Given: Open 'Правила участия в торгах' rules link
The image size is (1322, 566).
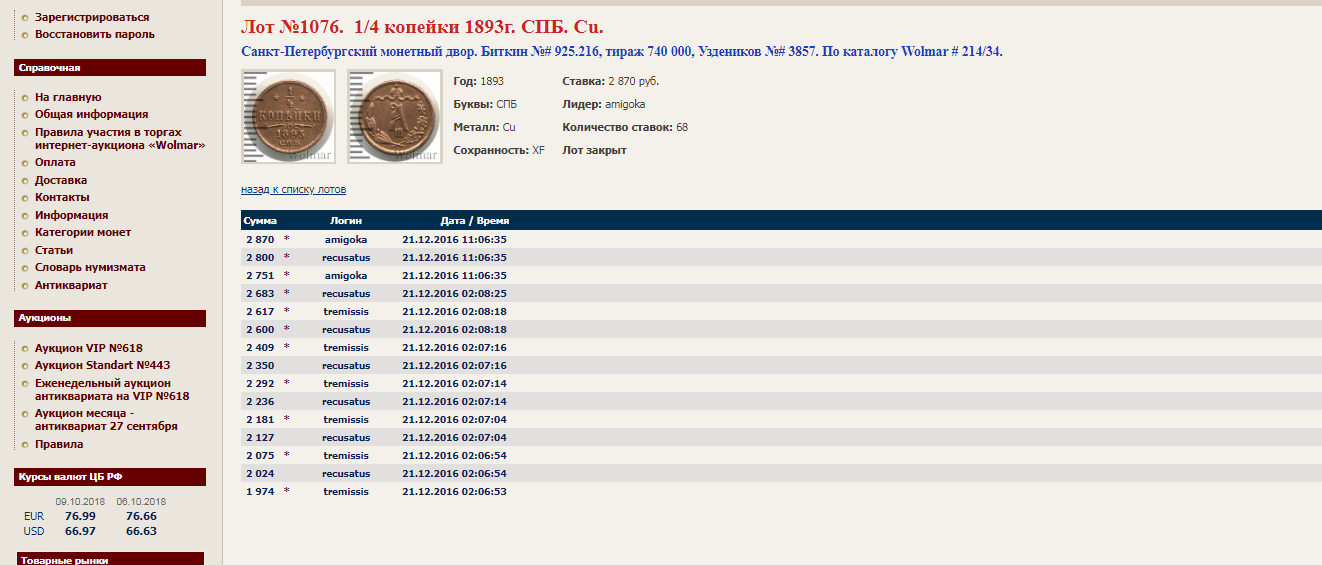Looking at the screenshot, I should tap(108, 132).
